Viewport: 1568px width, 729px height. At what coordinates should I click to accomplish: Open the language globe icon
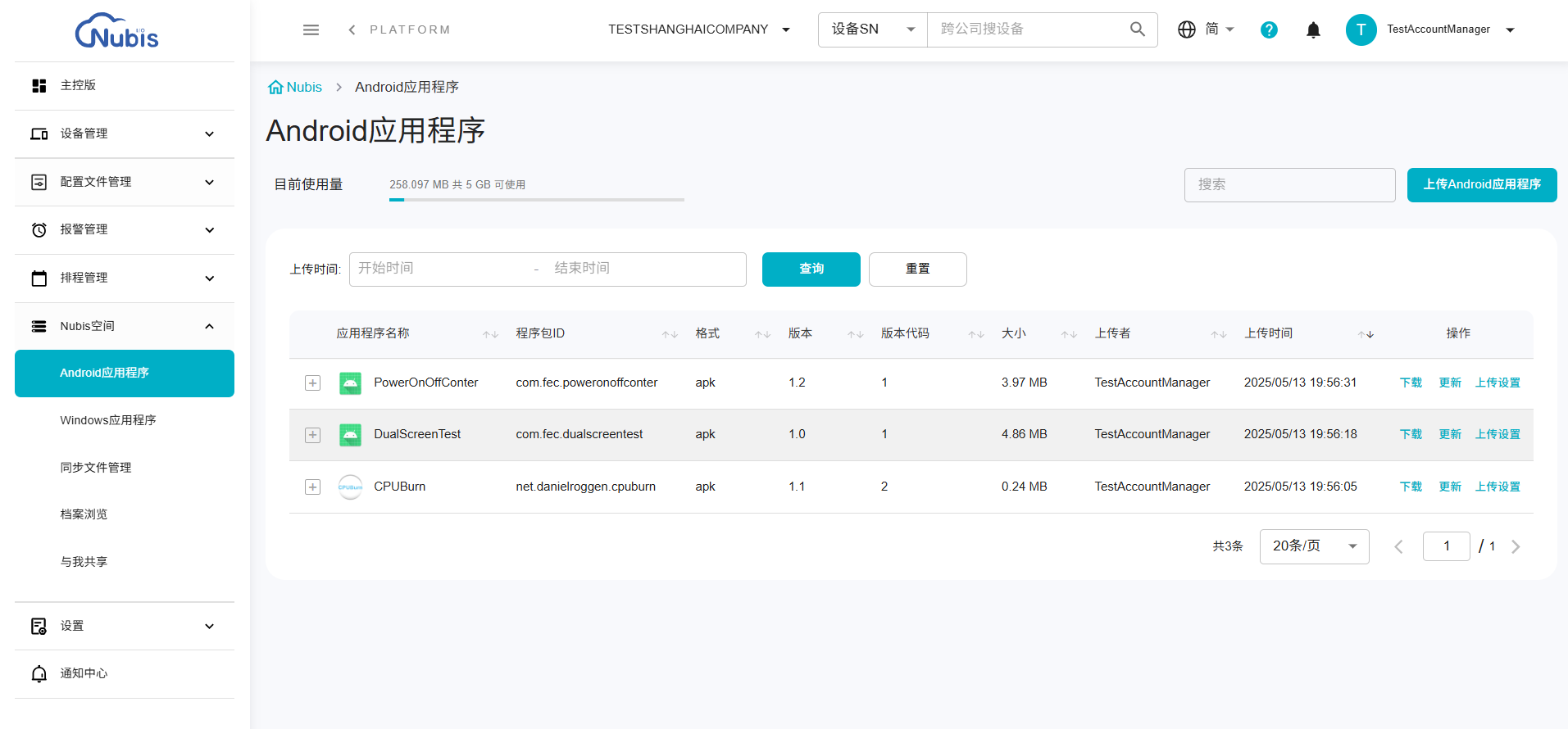[1187, 29]
